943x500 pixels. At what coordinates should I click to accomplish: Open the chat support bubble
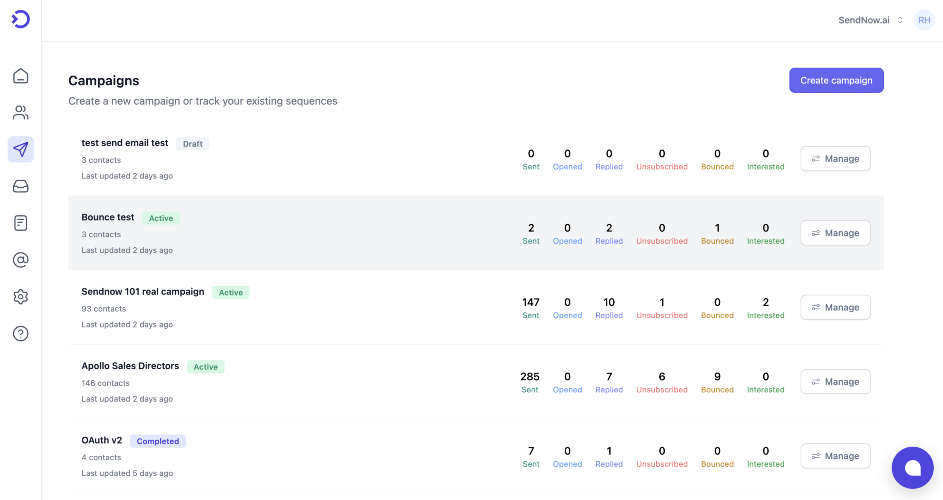(x=912, y=468)
